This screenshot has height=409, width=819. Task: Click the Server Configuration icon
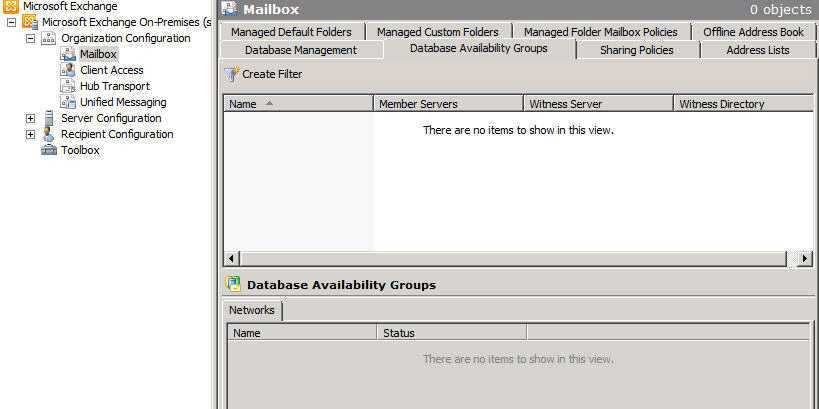point(49,118)
